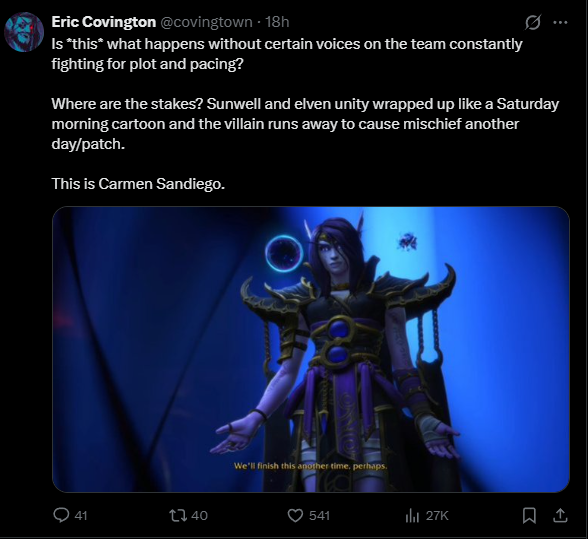The height and width of the screenshot is (539, 588).
Task: Bookmark this post
Action: 529,515
